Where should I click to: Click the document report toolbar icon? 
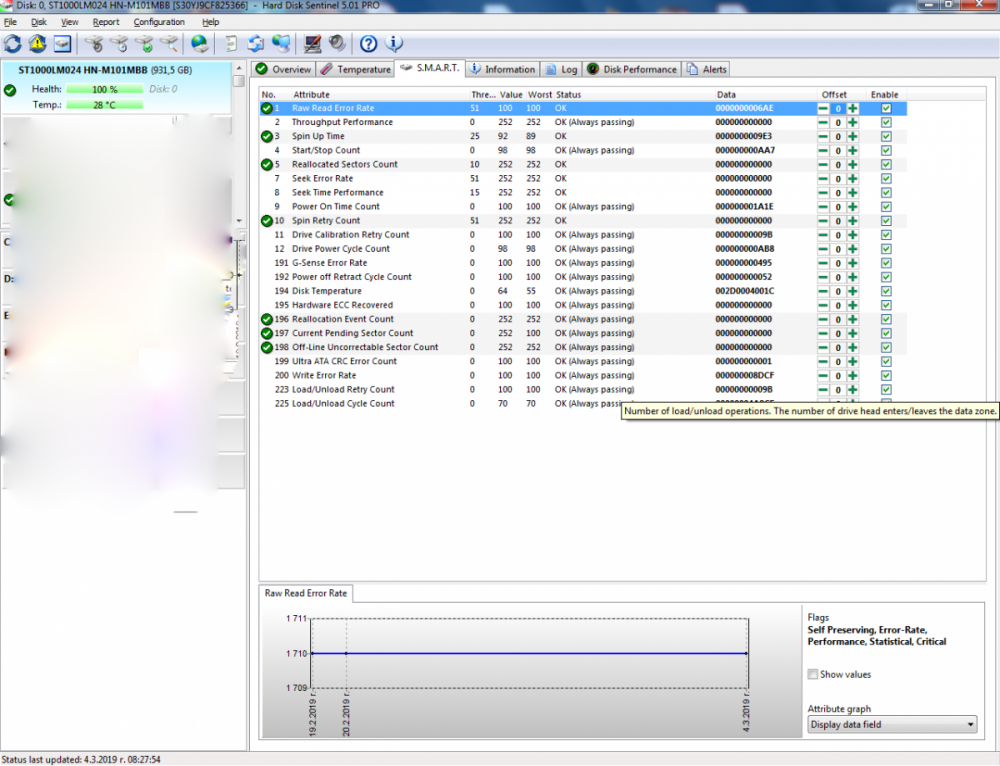(x=231, y=44)
